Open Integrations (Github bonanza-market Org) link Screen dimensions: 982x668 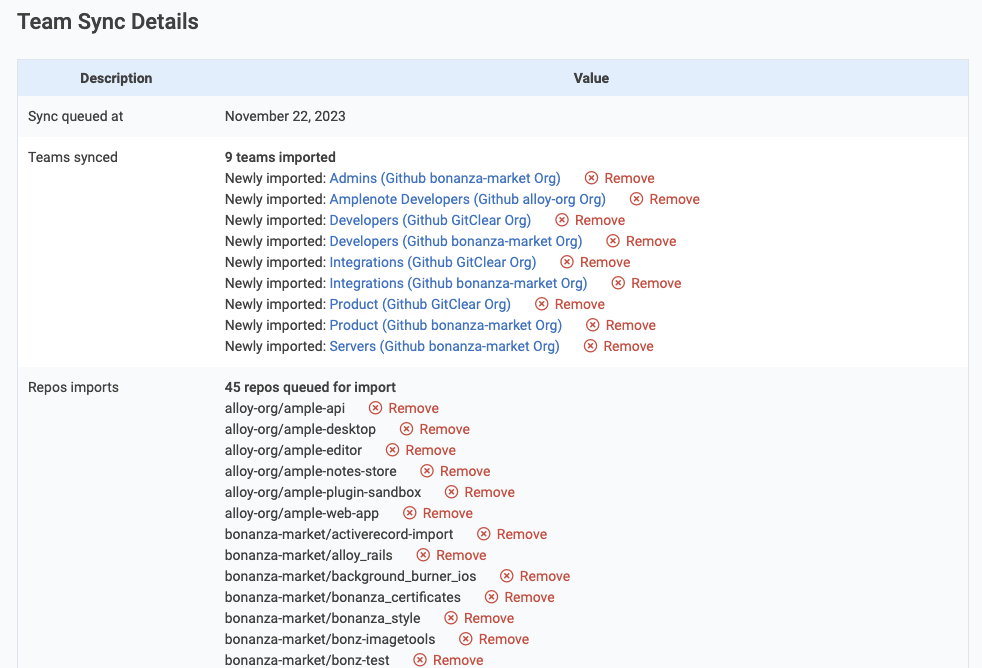click(x=458, y=283)
